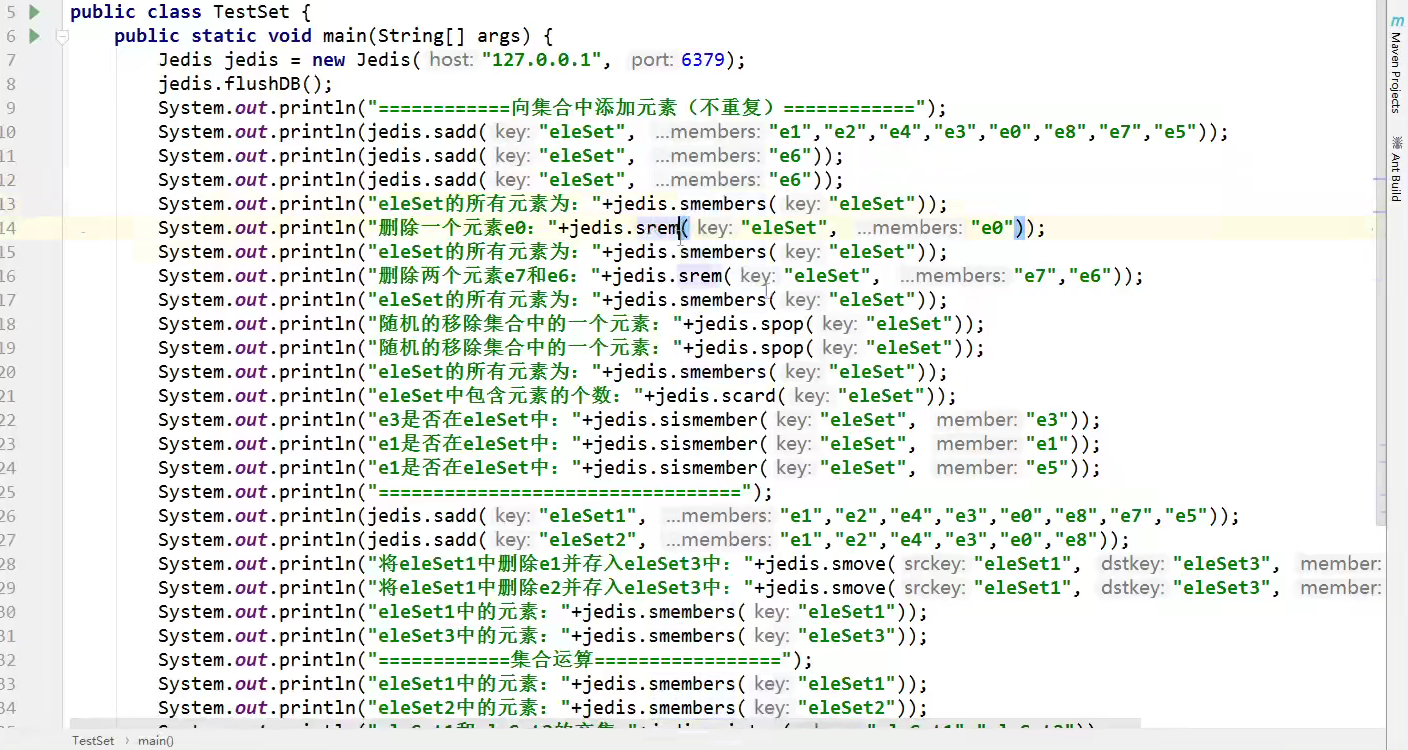Click the run gutter icon beside class TestSet
Image resolution: width=1408 pixels, height=750 pixels.
[34, 12]
